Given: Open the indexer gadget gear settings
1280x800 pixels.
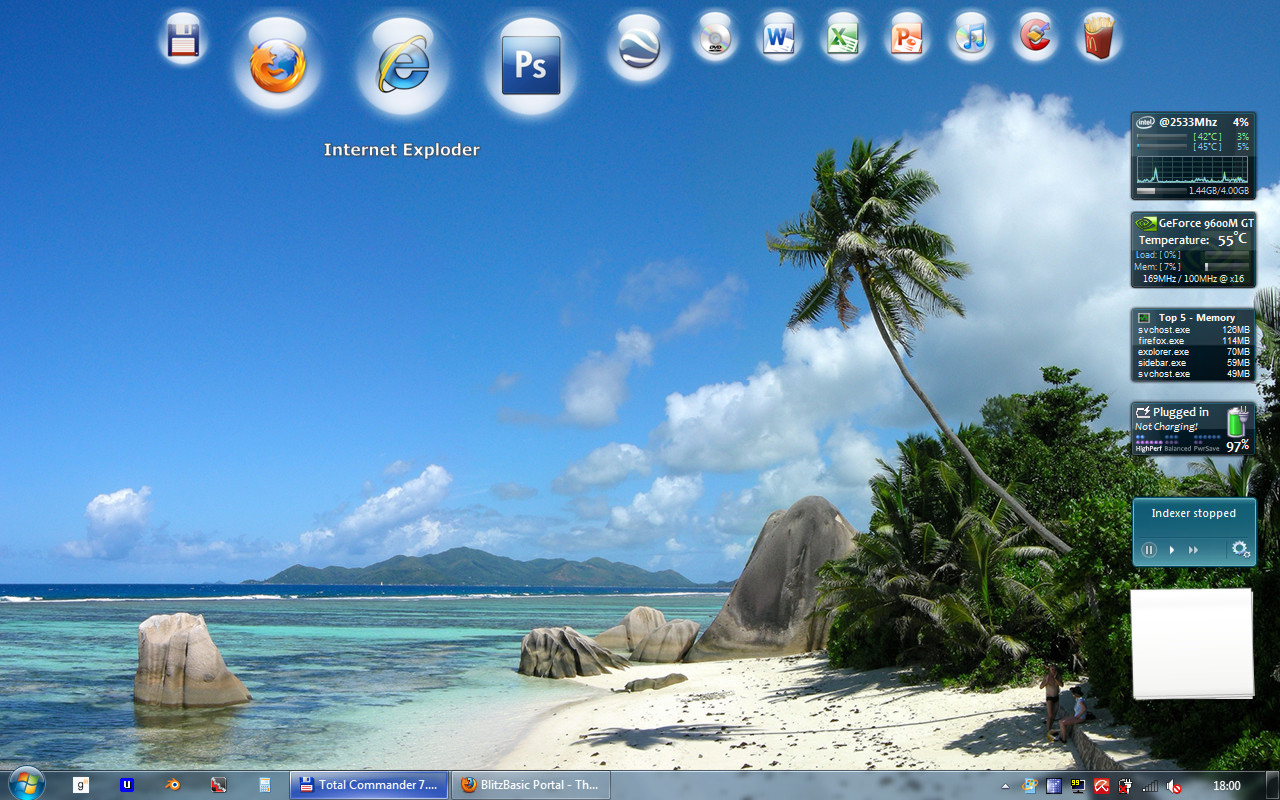Looking at the screenshot, I should pos(1240,549).
